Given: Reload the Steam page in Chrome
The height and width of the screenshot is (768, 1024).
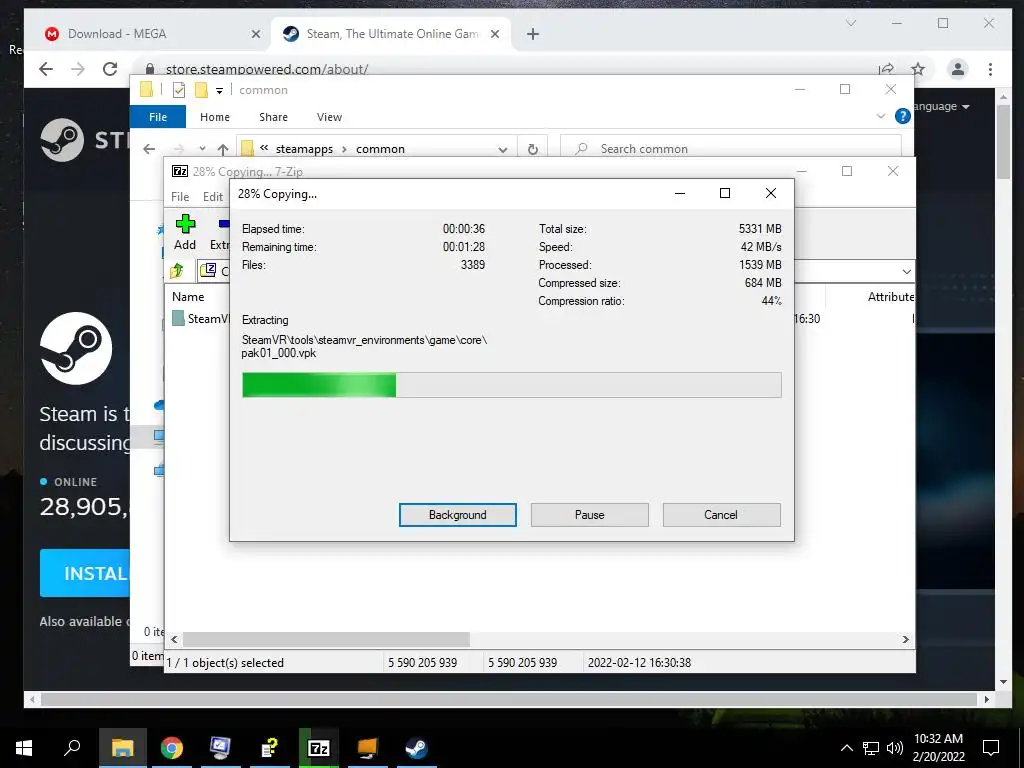Looking at the screenshot, I should pos(110,69).
